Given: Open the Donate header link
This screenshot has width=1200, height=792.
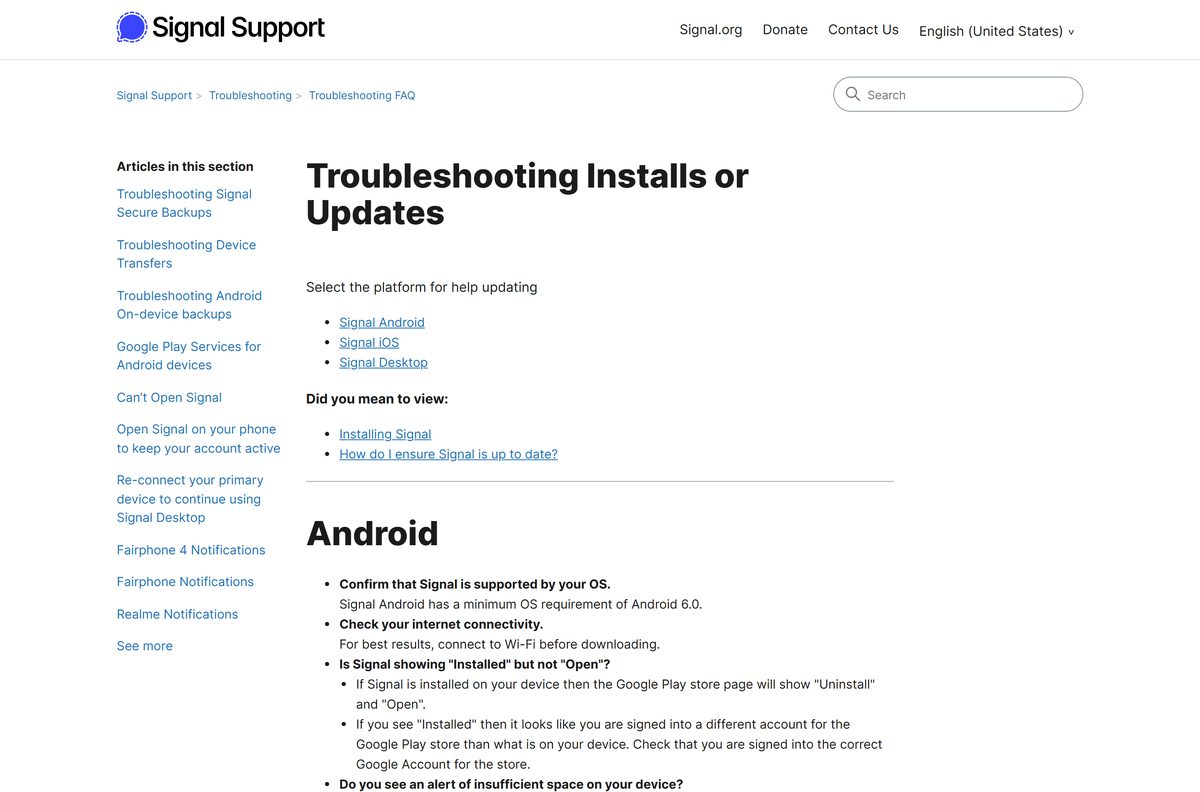Looking at the screenshot, I should [785, 30].
